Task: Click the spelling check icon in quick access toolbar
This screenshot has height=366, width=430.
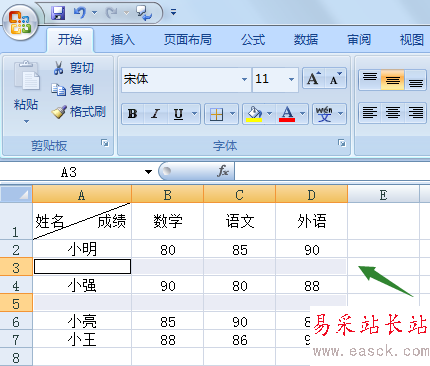Action: coord(144,13)
